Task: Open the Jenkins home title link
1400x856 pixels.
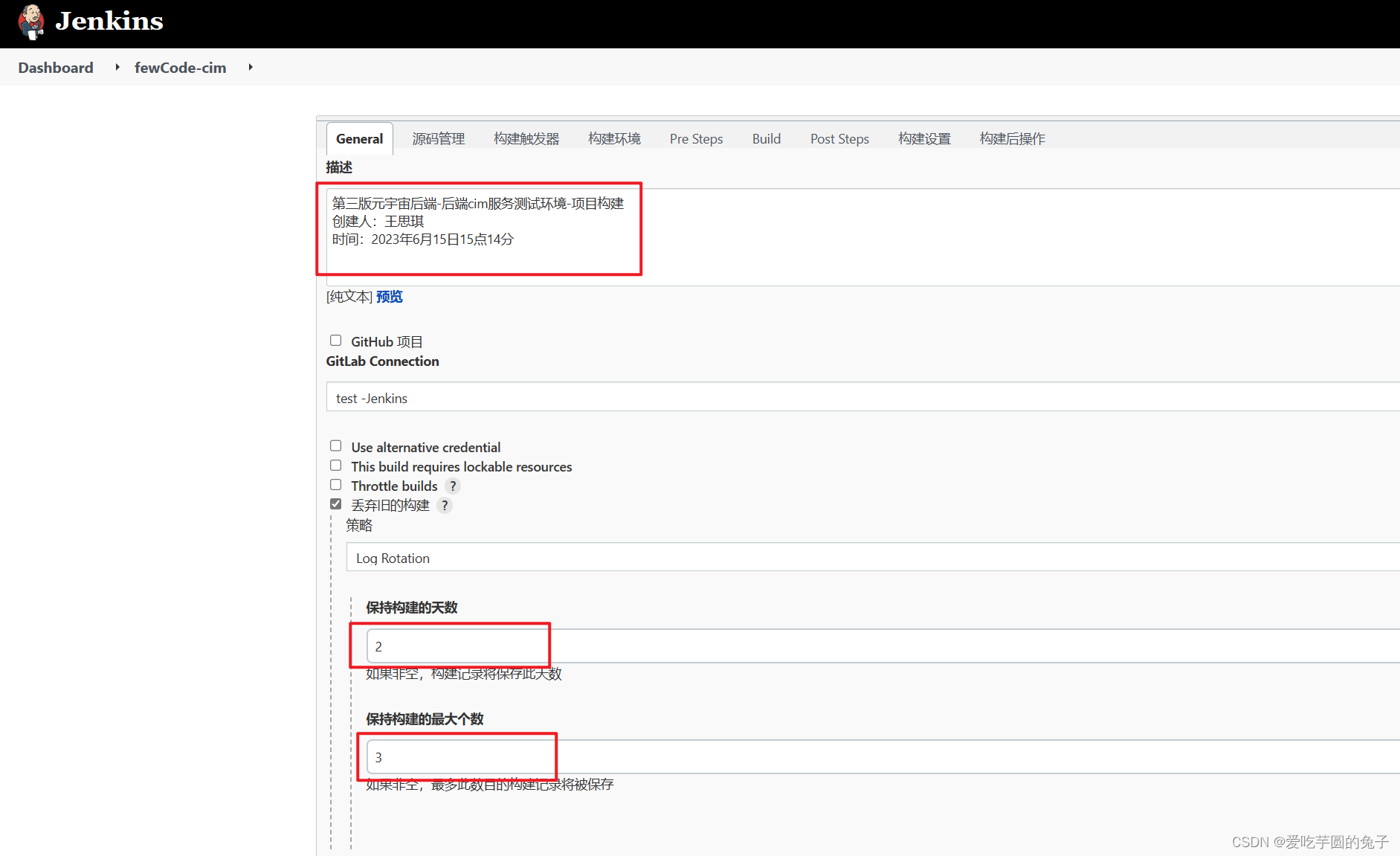Action: pyautogui.click(x=109, y=21)
